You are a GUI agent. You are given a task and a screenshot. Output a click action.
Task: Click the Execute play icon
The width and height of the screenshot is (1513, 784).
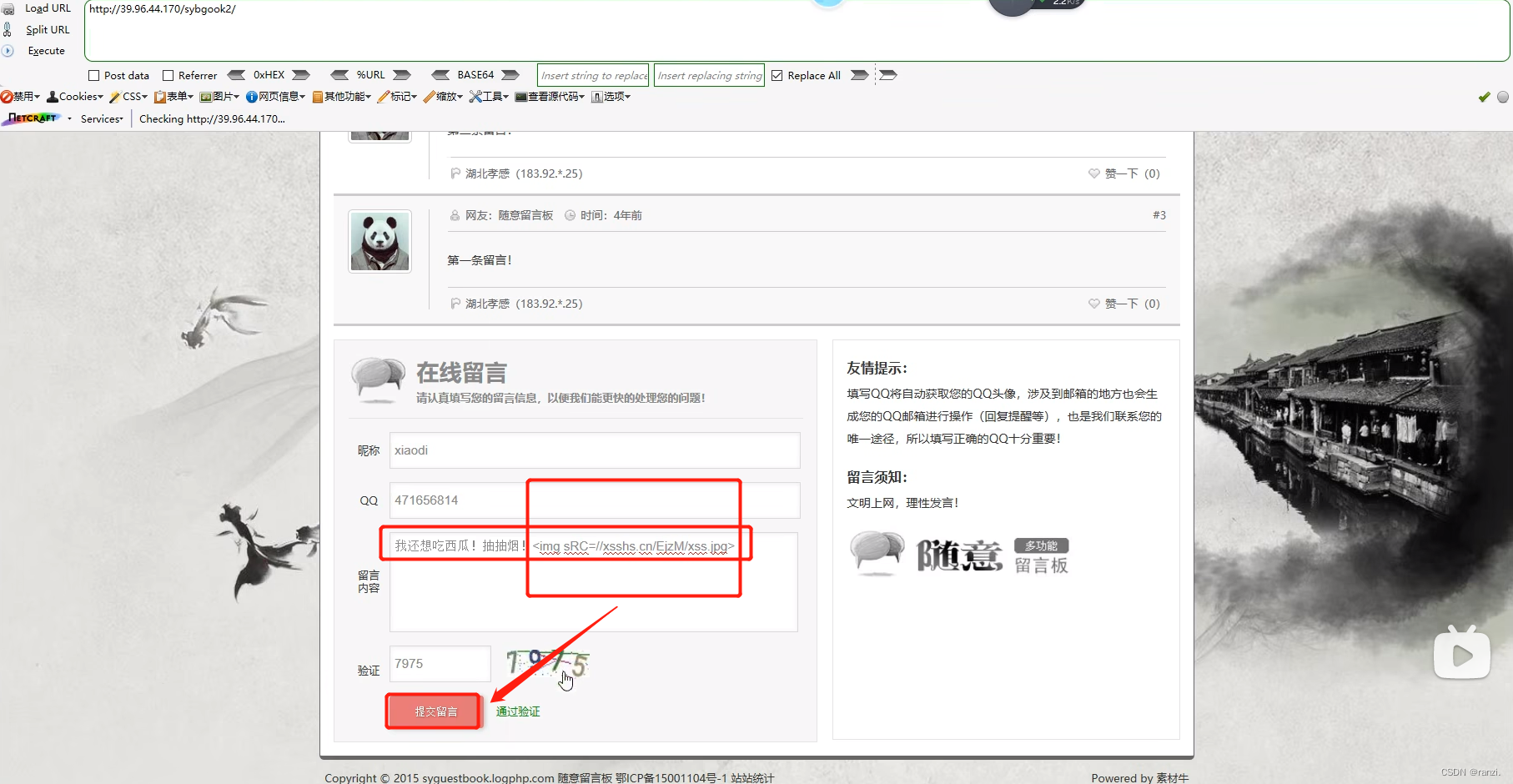coord(8,51)
